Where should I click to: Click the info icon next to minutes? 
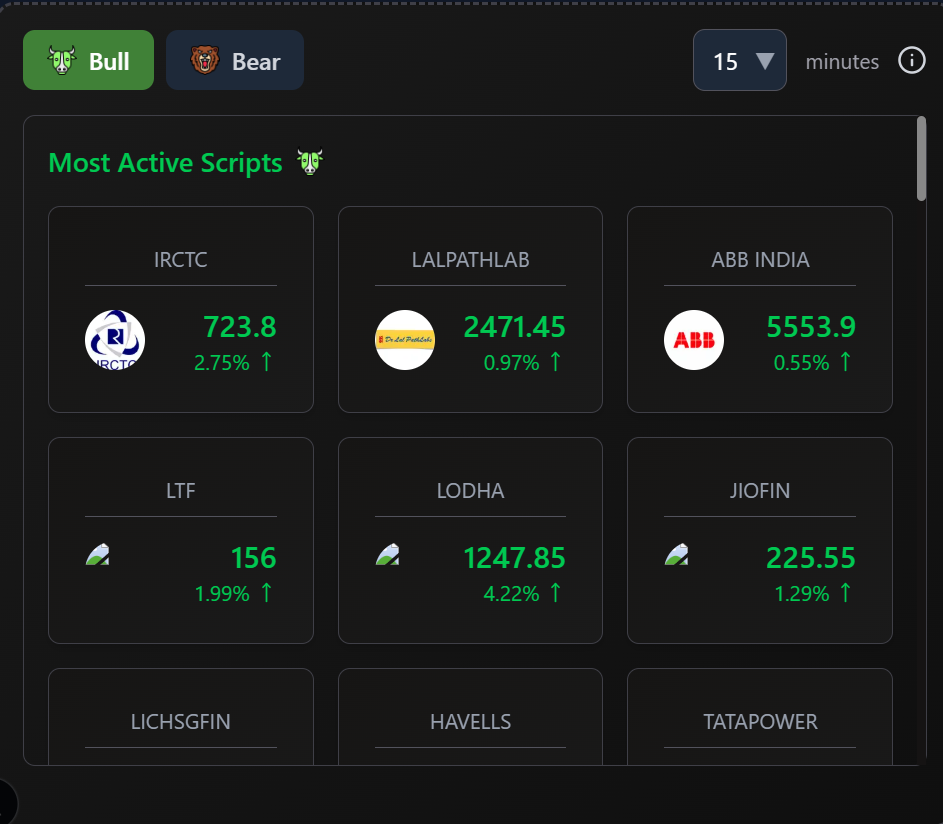click(x=912, y=61)
